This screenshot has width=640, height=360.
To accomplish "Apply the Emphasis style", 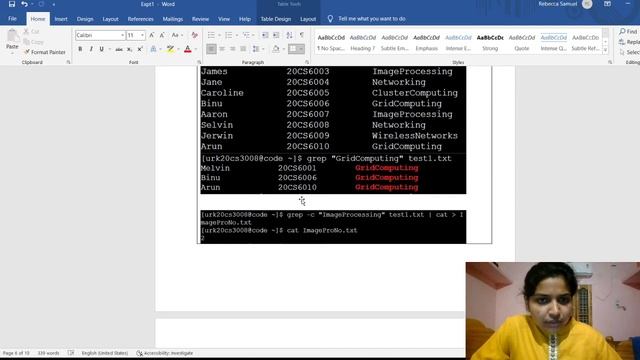I will [427, 42].
